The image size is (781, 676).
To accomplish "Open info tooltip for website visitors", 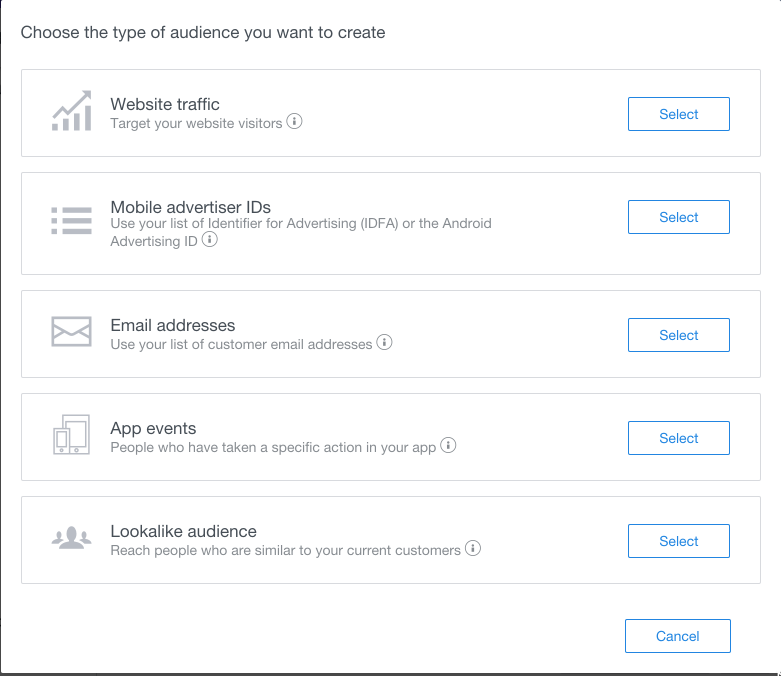I will tap(294, 121).
